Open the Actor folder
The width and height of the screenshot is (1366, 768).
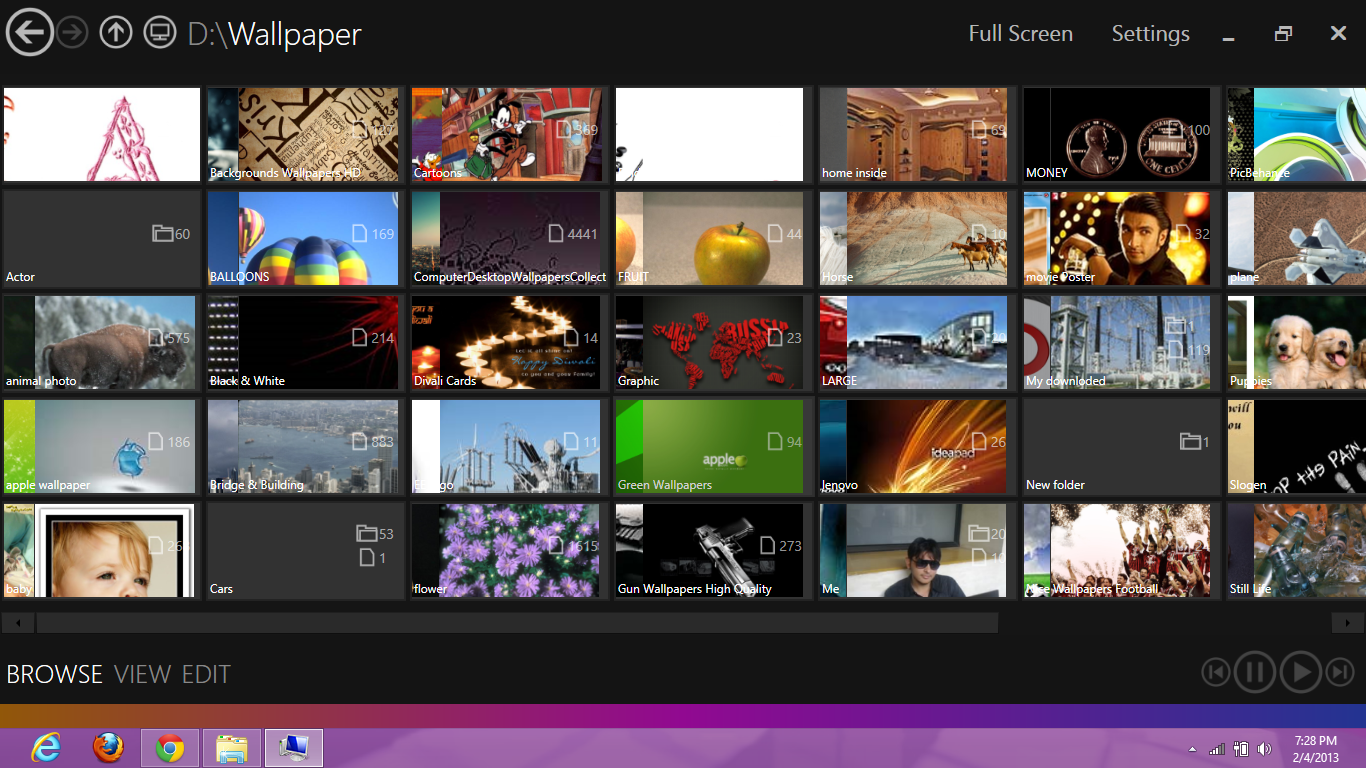tap(100, 238)
